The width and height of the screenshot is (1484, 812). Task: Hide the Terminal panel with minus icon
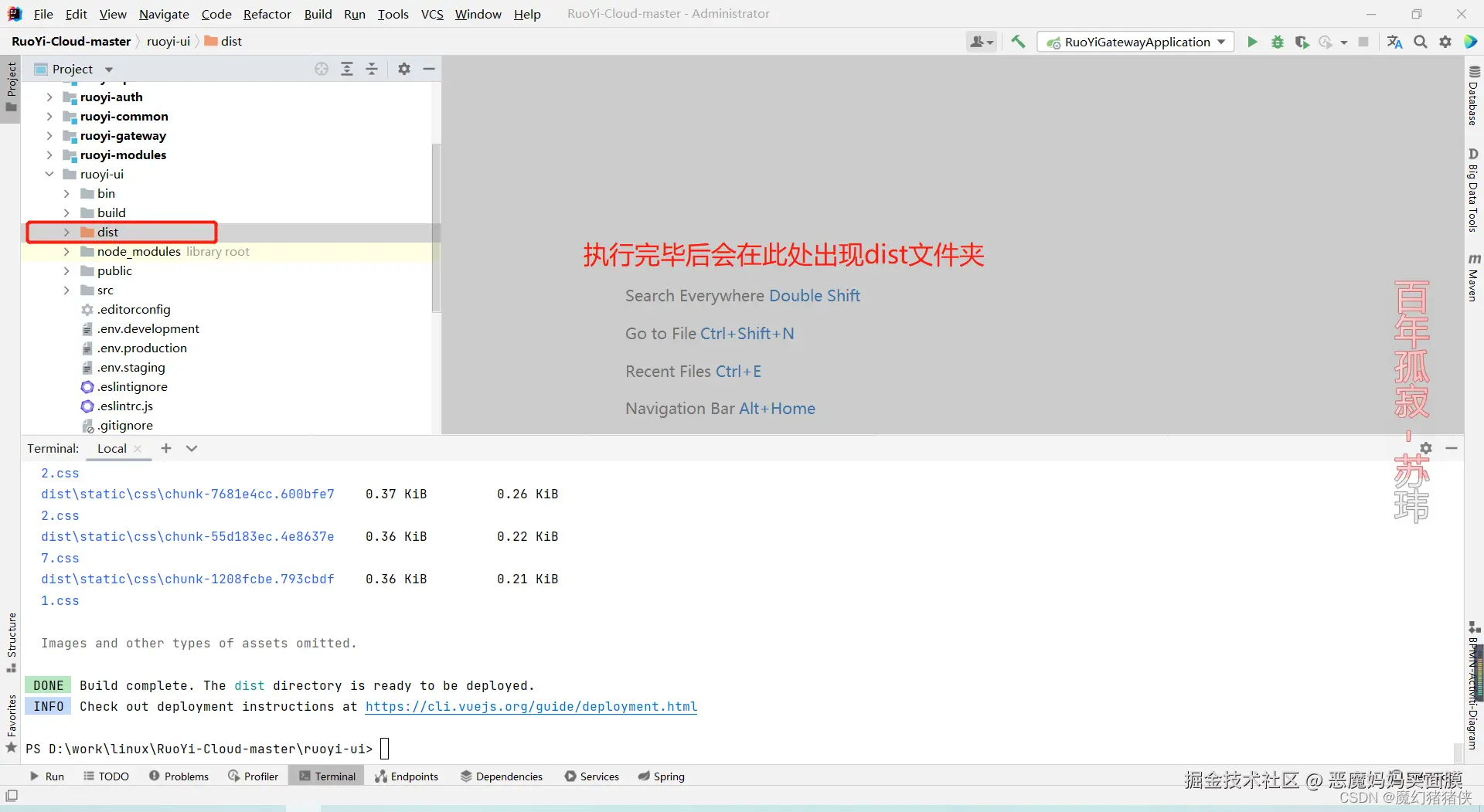[1452, 448]
